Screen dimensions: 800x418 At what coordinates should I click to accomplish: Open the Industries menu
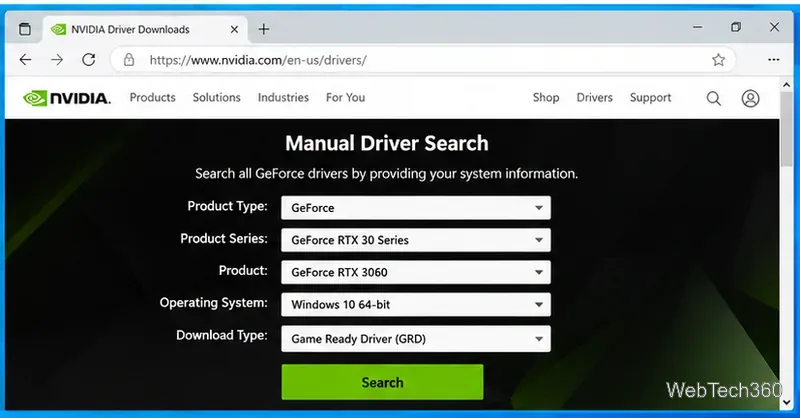pyautogui.click(x=283, y=97)
